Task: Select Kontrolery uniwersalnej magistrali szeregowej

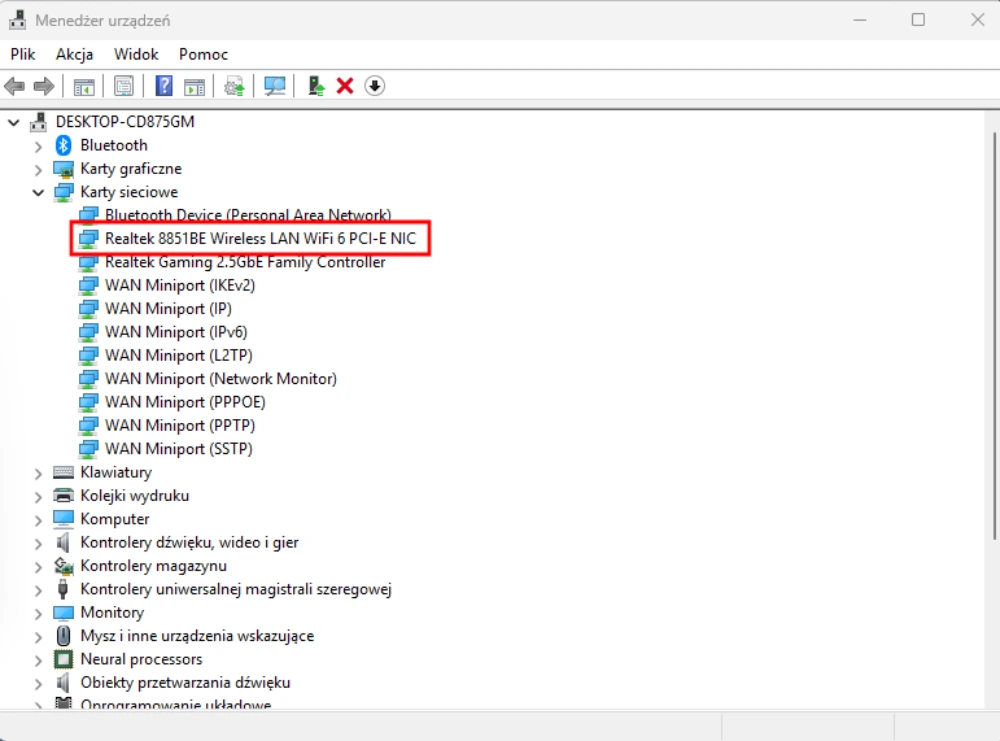Action: coord(236,589)
